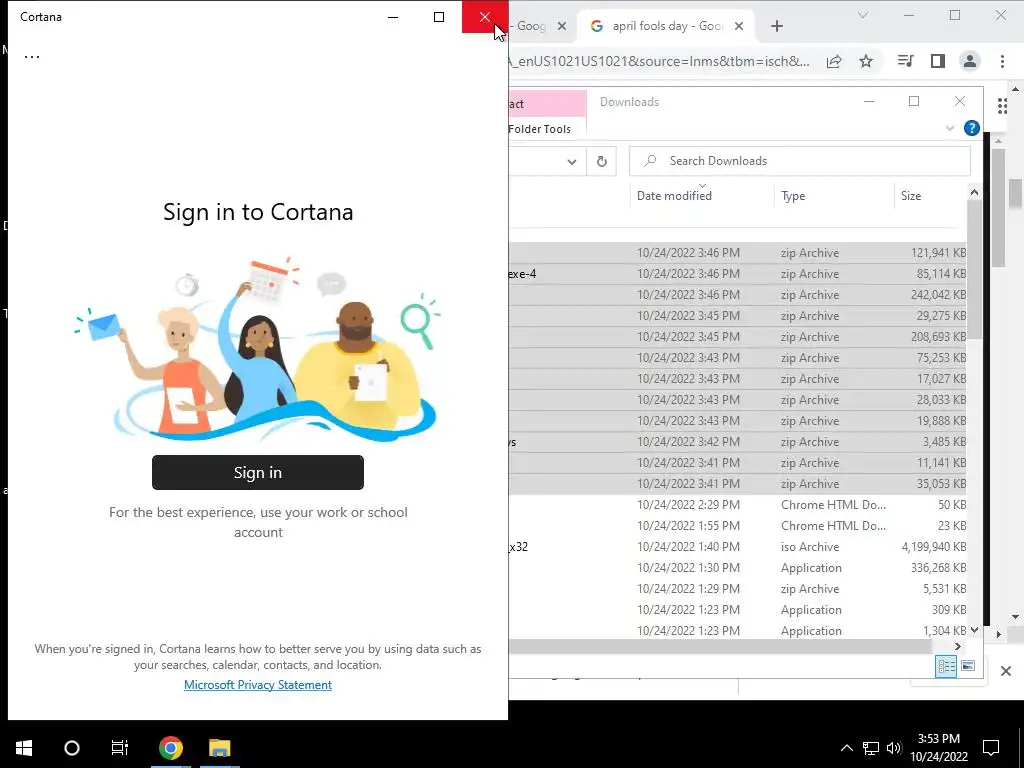Open the Microsoft Privacy Statement link

click(258, 684)
